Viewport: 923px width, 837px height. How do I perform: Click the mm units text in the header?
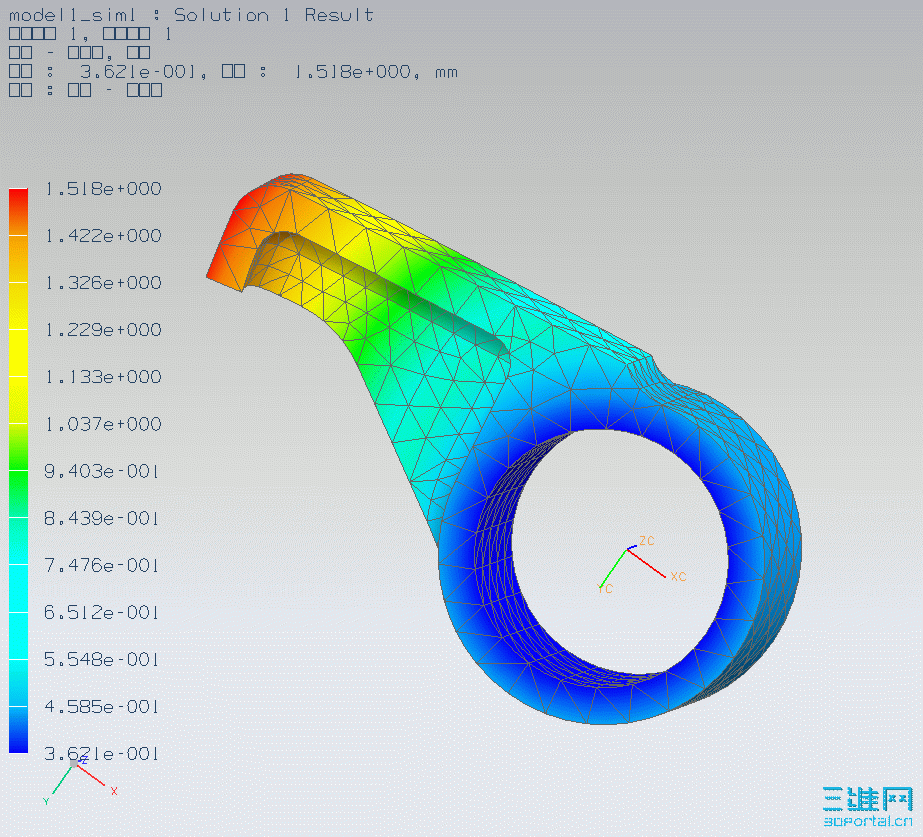(x=445, y=71)
